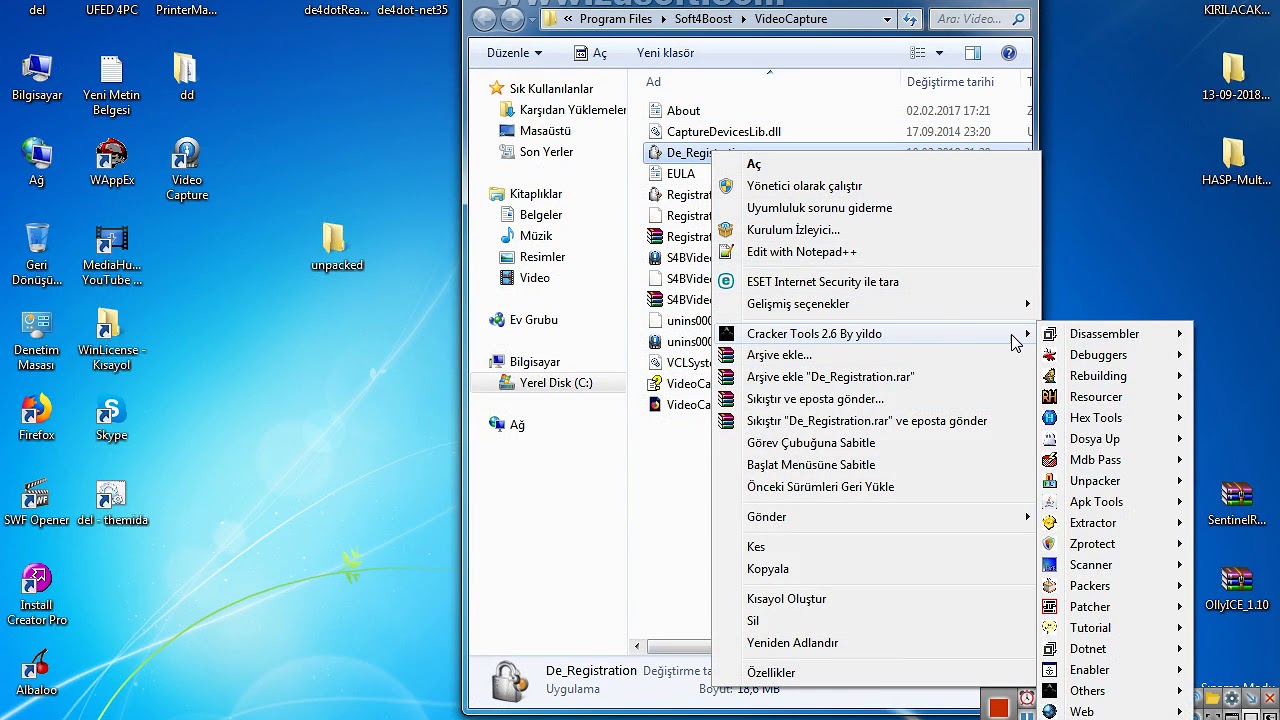Image resolution: width=1280 pixels, height=720 pixels.
Task: Click the Extractor icon
Action: [x=1049, y=523]
